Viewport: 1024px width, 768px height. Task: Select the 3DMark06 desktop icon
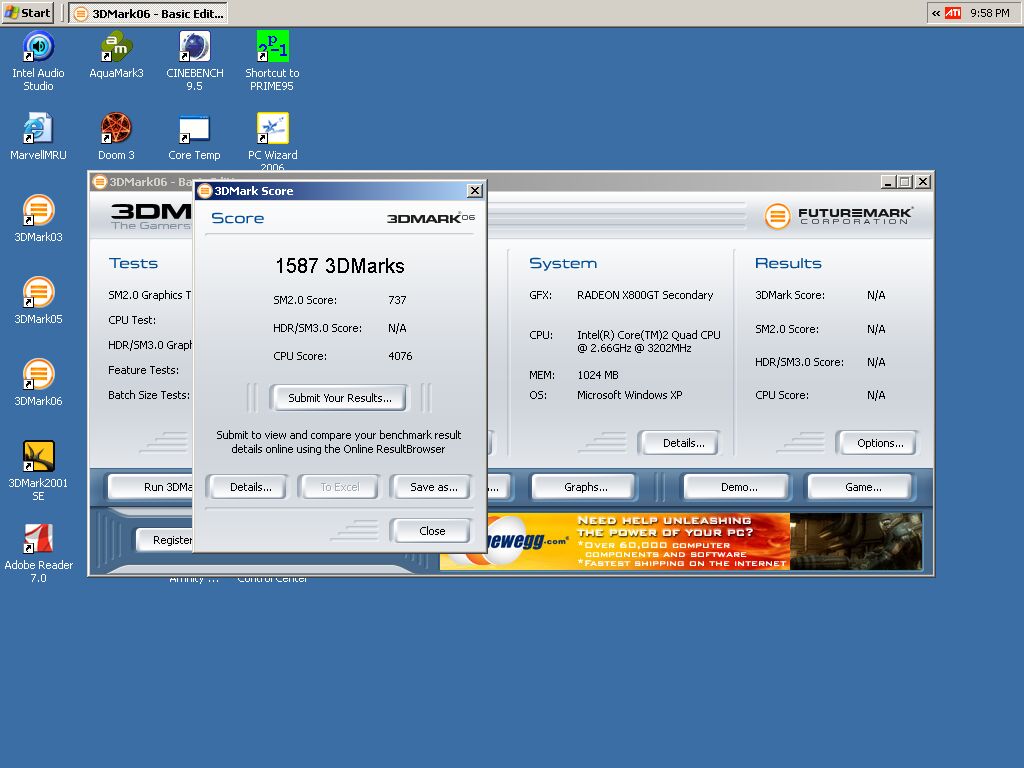click(38, 383)
